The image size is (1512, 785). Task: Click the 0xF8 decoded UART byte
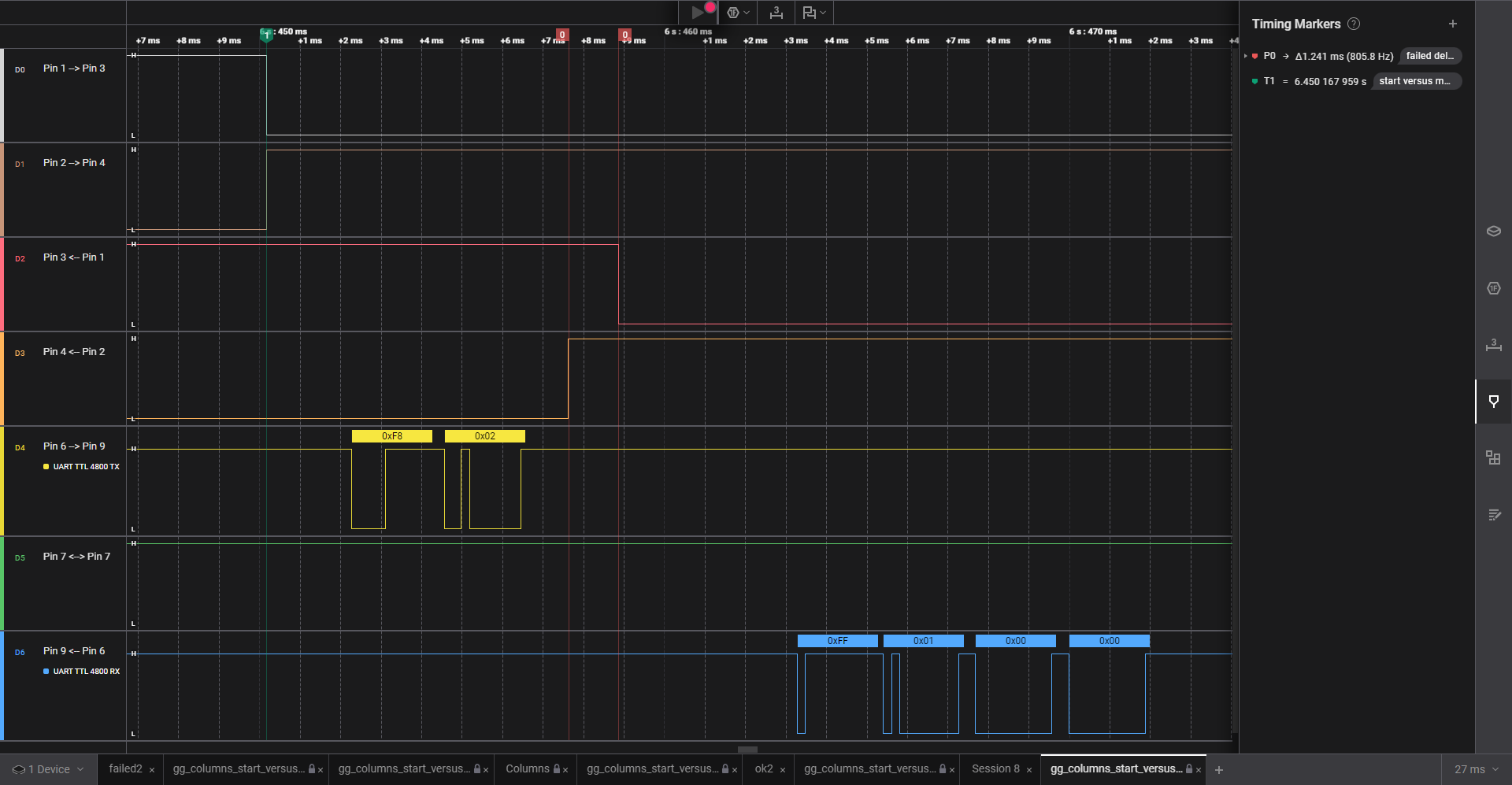click(391, 436)
